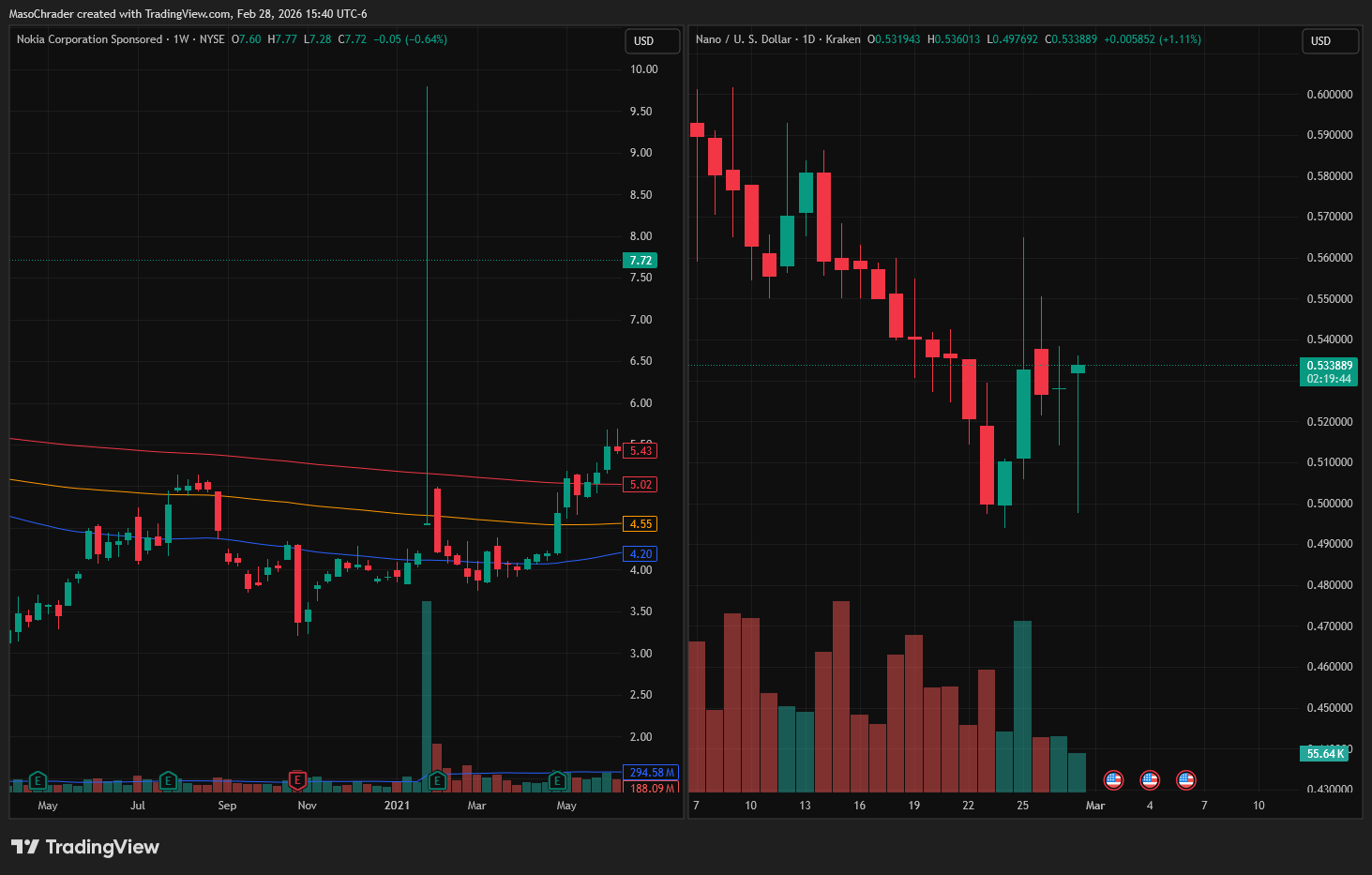Viewport: 1372px width, 875px height.
Task: Open the earnings marker beneath the tallest volume spike
Action: [x=437, y=780]
